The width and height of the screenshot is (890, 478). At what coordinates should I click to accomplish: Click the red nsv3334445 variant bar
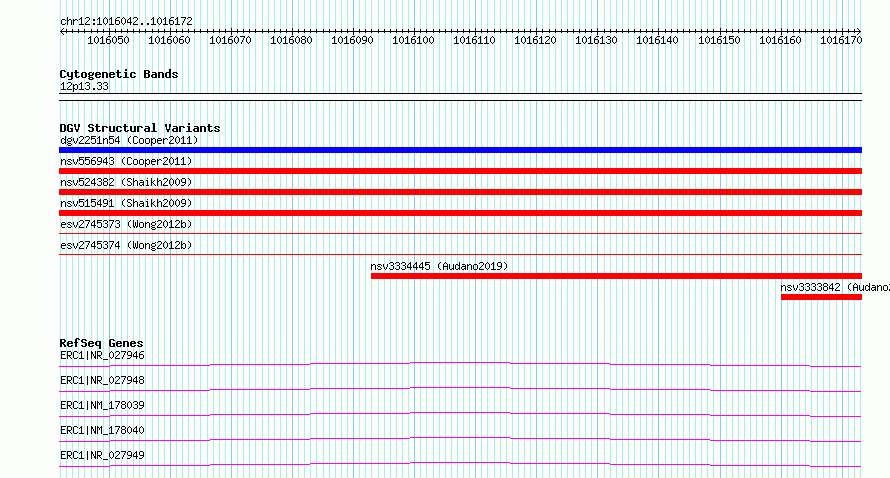(616, 276)
